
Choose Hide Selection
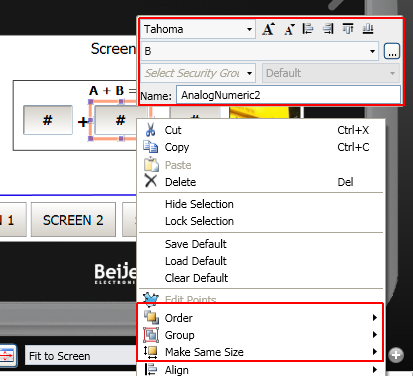[261, 204]
